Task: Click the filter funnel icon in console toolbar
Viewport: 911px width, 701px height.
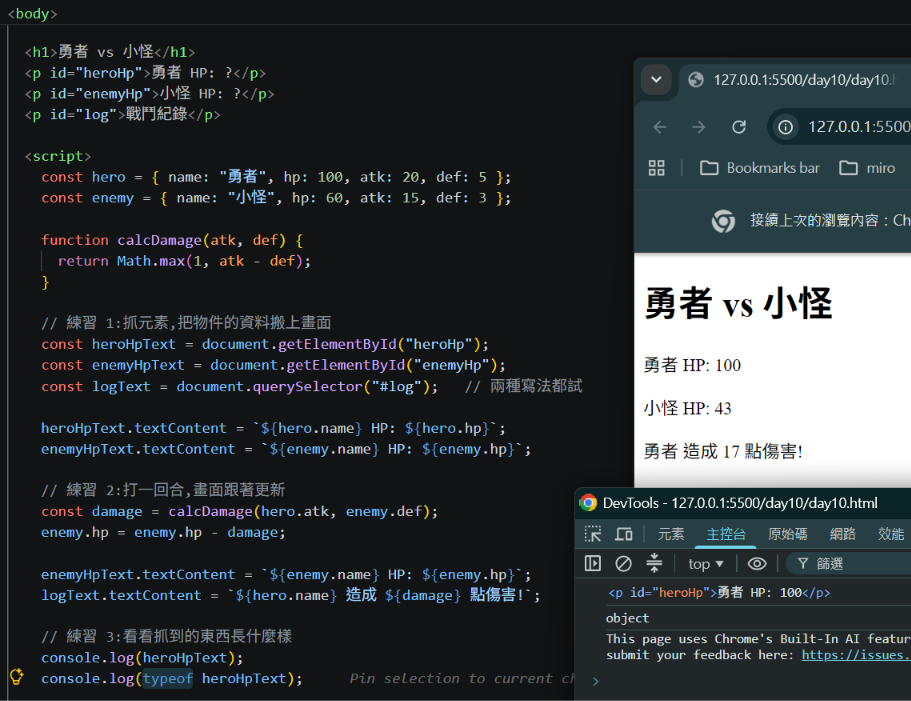Action: 803,563
